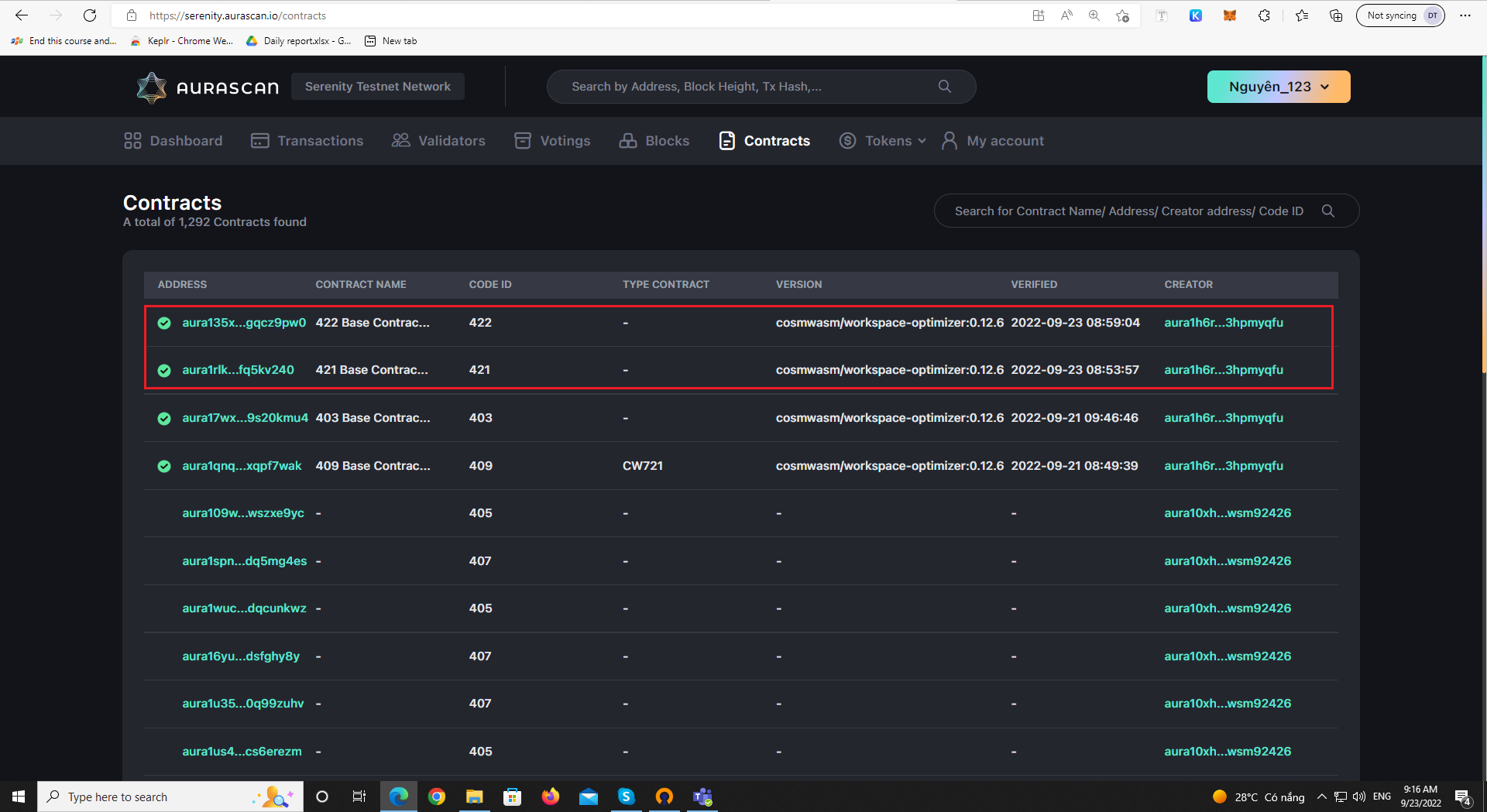Select the Serenity Testnet Network label
Screen dimensions: 1487x812
378,86
